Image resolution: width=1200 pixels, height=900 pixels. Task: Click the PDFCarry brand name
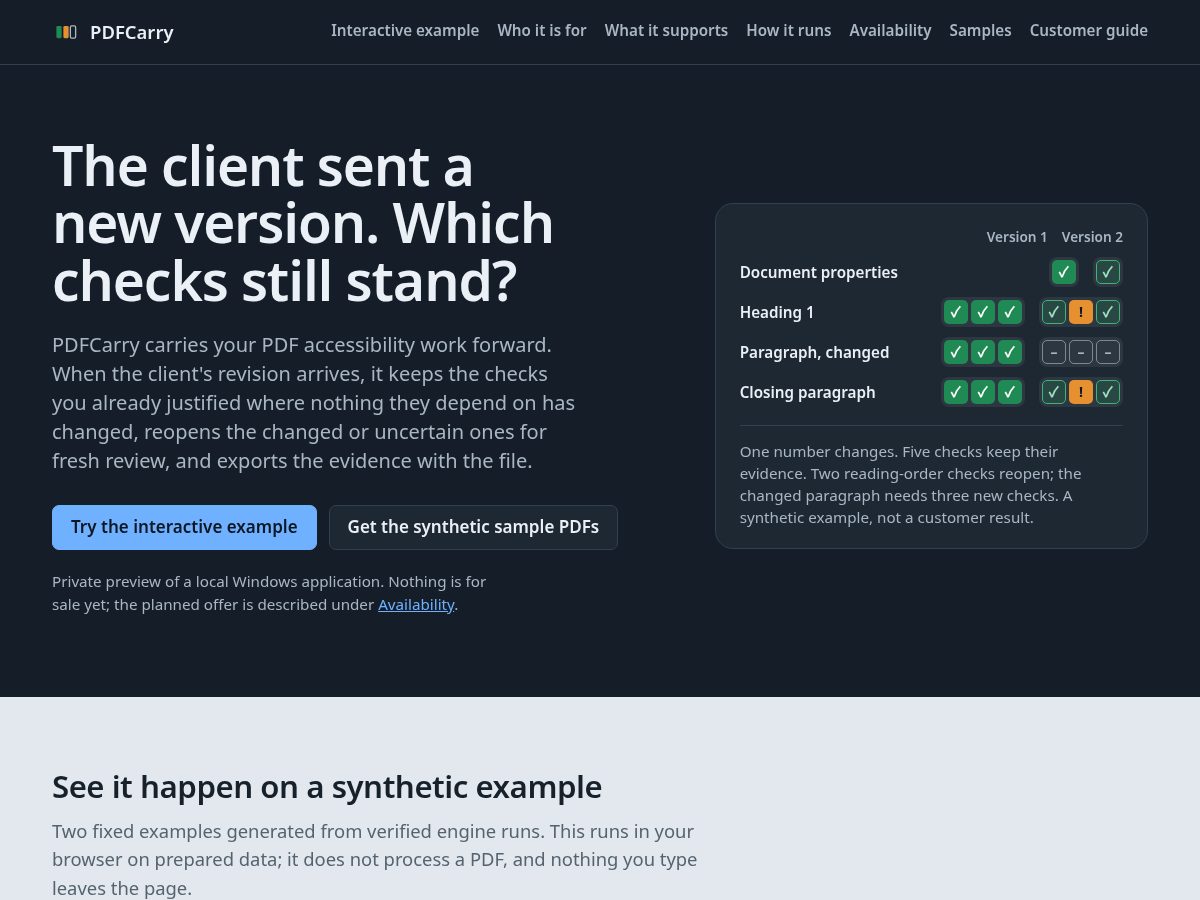(x=132, y=32)
